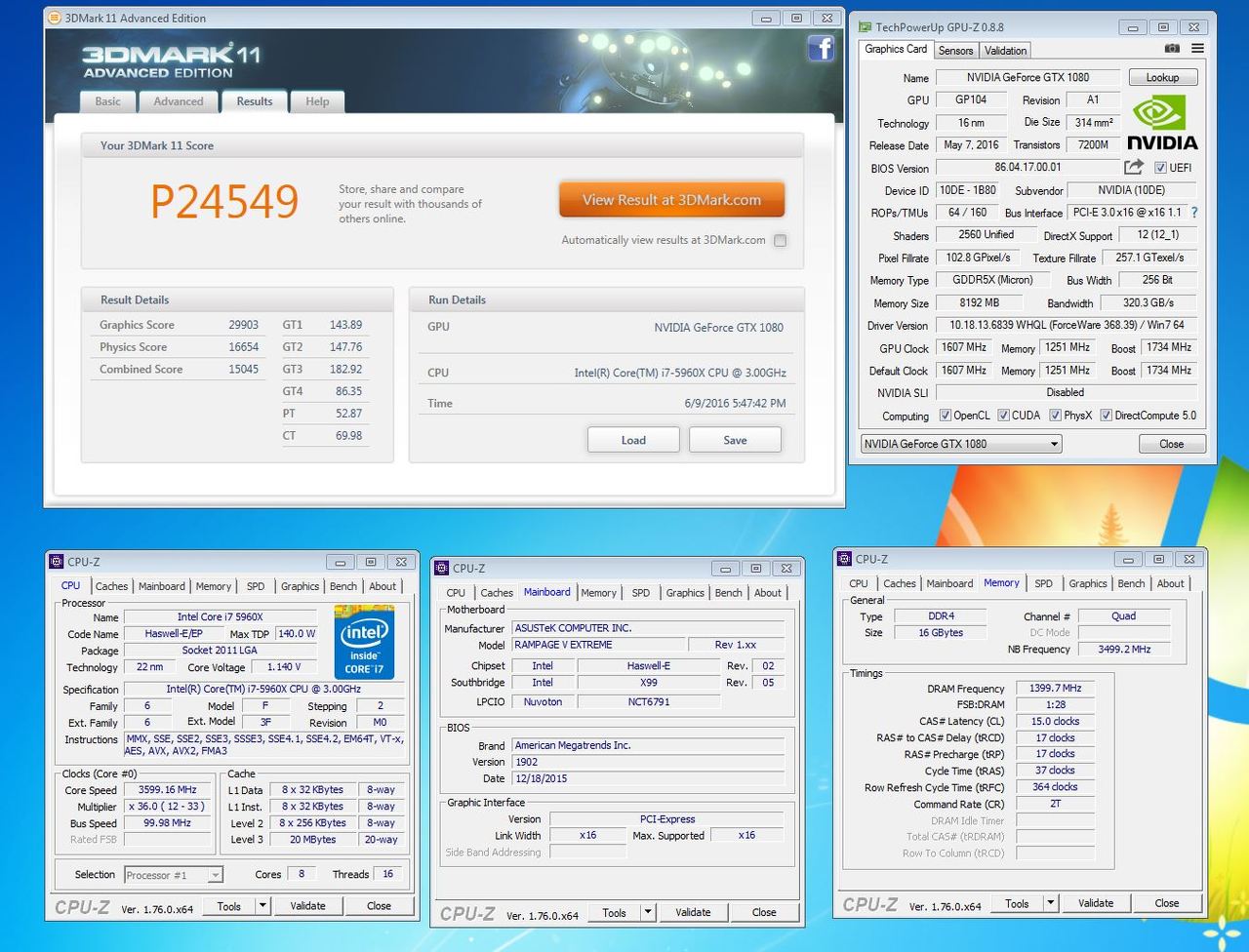Click the Close button at bottom of GPU-Z
The height and width of the screenshot is (952, 1249).
tap(1171, 444)
